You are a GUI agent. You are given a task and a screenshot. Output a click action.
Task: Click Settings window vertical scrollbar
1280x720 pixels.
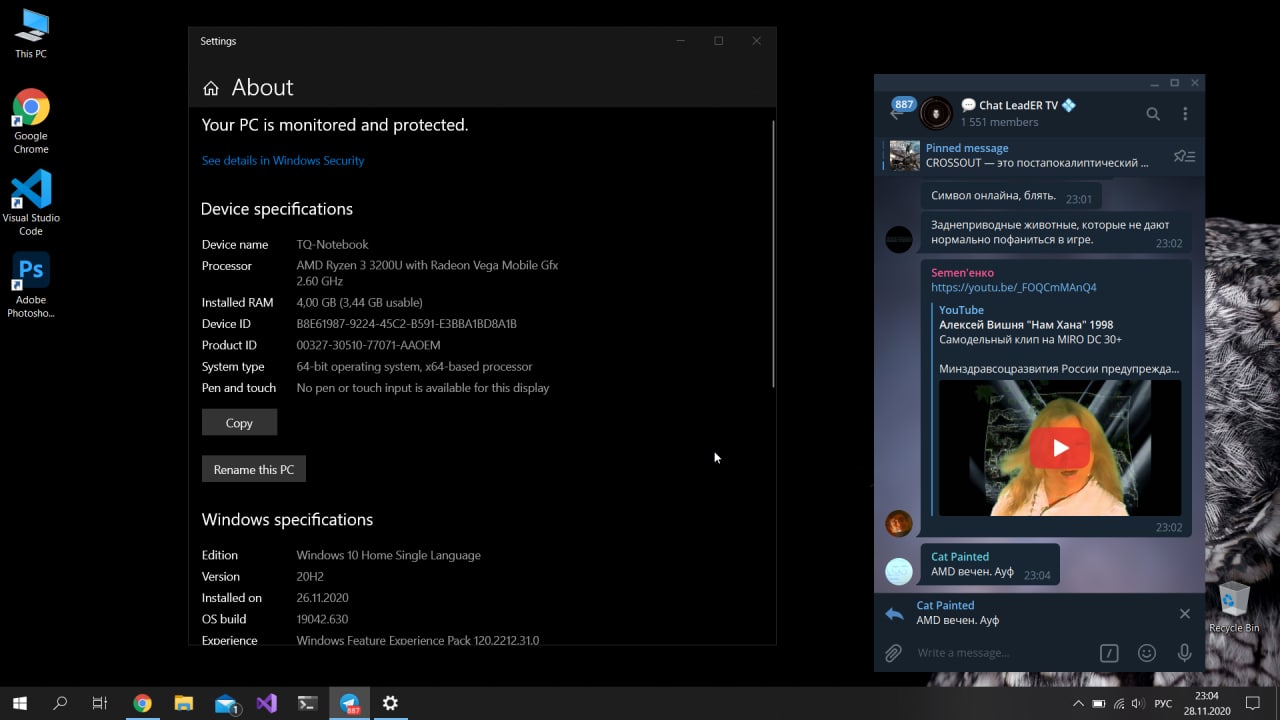point(773,254)
